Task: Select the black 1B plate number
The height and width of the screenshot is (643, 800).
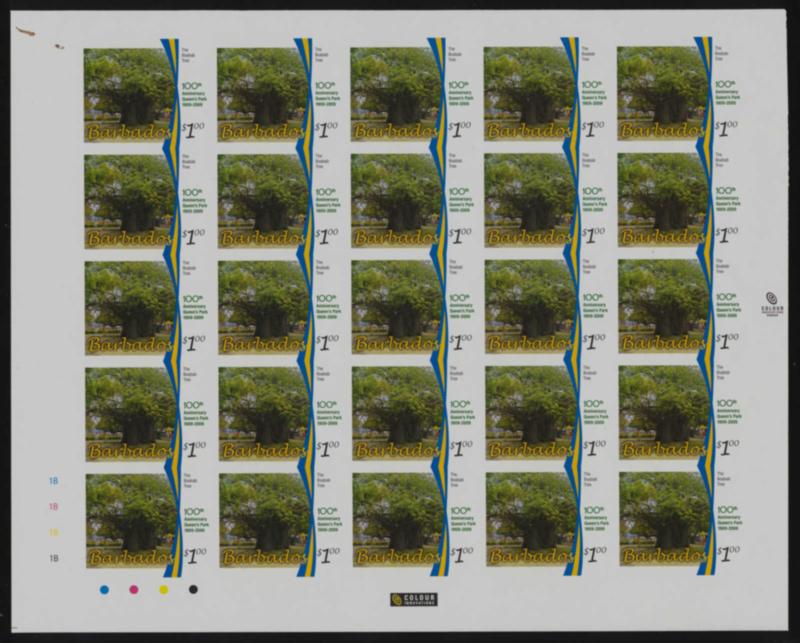Action: pos(54,557)
